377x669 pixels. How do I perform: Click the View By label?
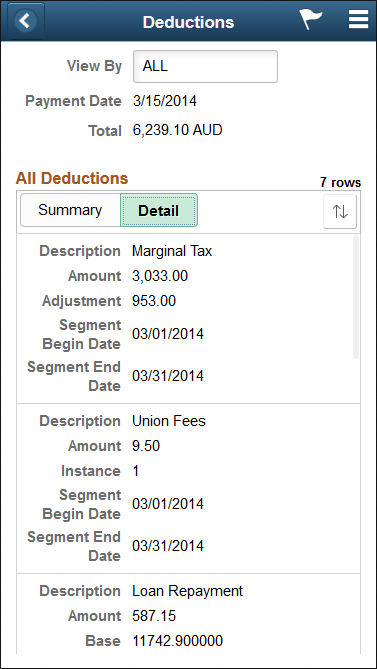[94, 66]
